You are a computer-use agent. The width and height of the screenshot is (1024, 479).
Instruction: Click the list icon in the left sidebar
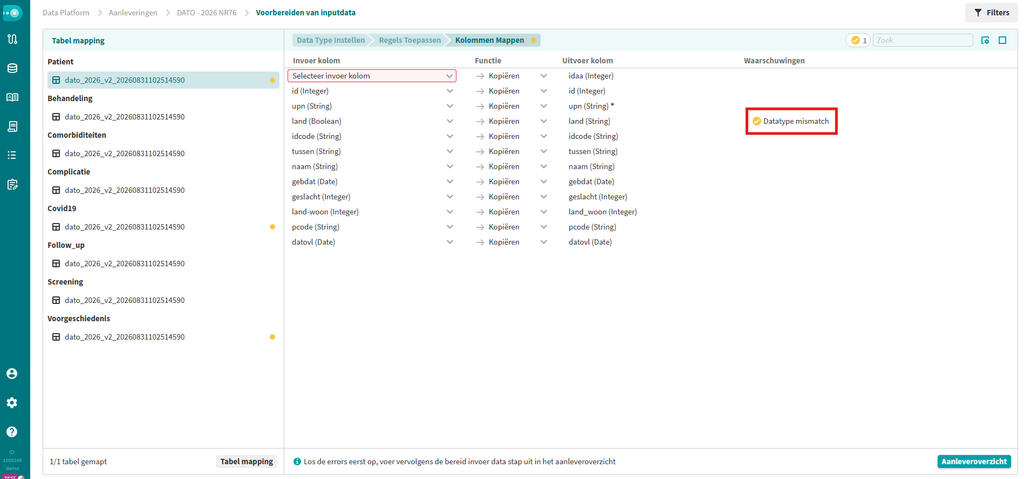tap(12, 155)
